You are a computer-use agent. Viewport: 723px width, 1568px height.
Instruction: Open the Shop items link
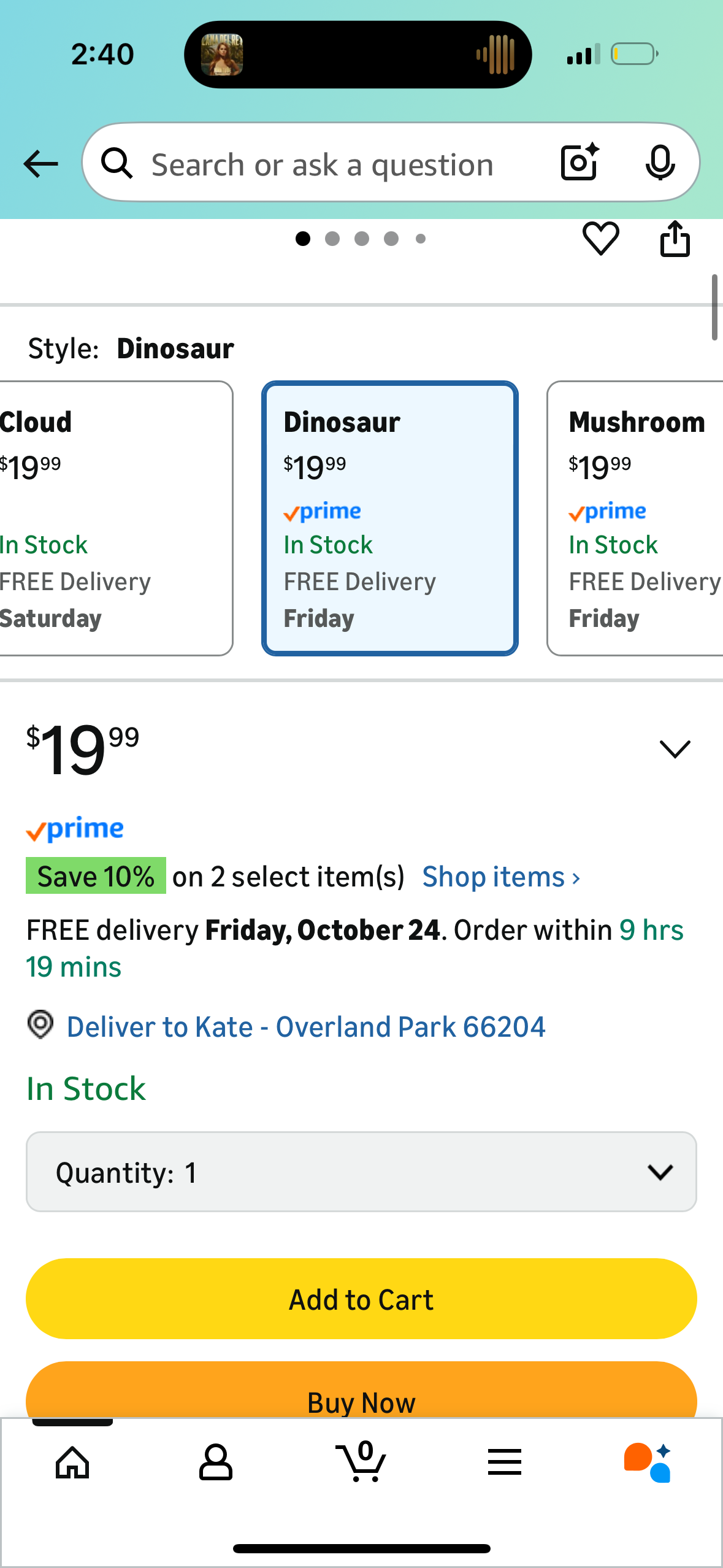501,877
